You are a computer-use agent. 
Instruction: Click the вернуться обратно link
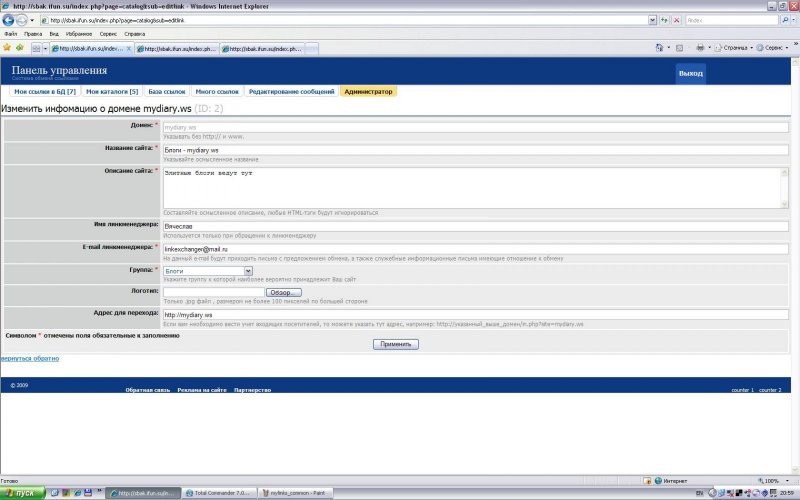22,358
